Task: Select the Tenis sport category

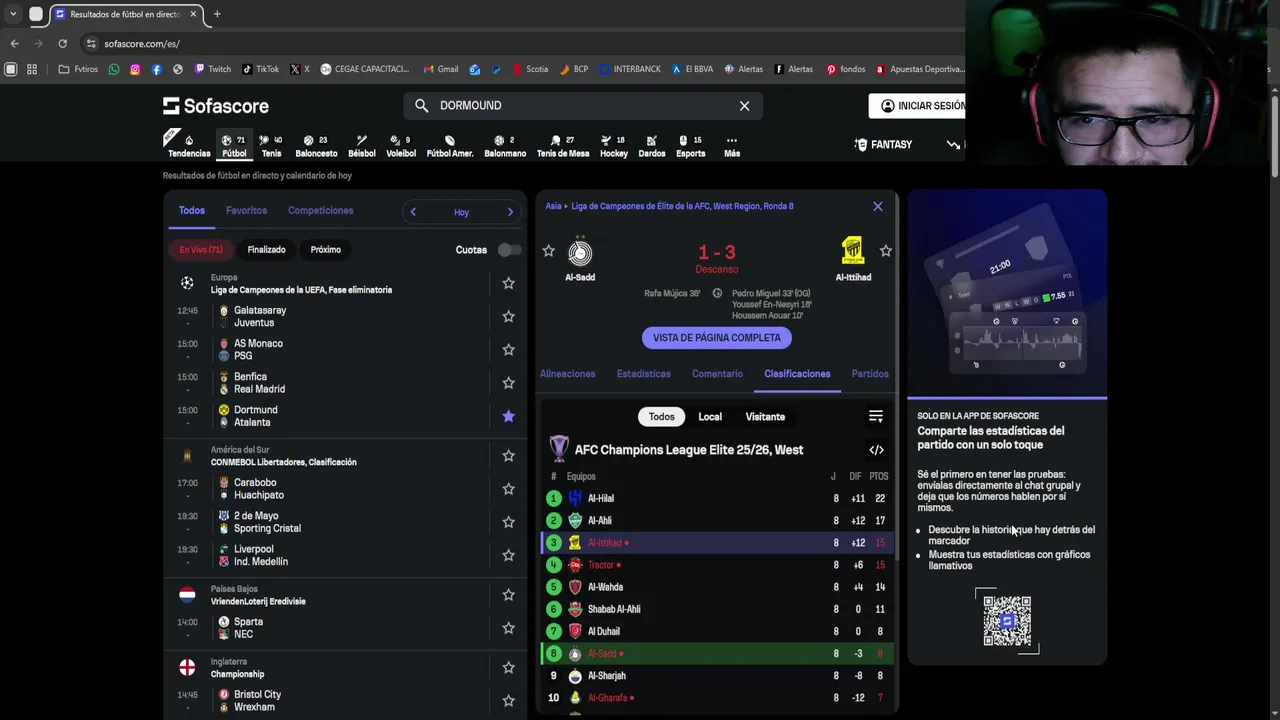Action: tap(271, 146)
